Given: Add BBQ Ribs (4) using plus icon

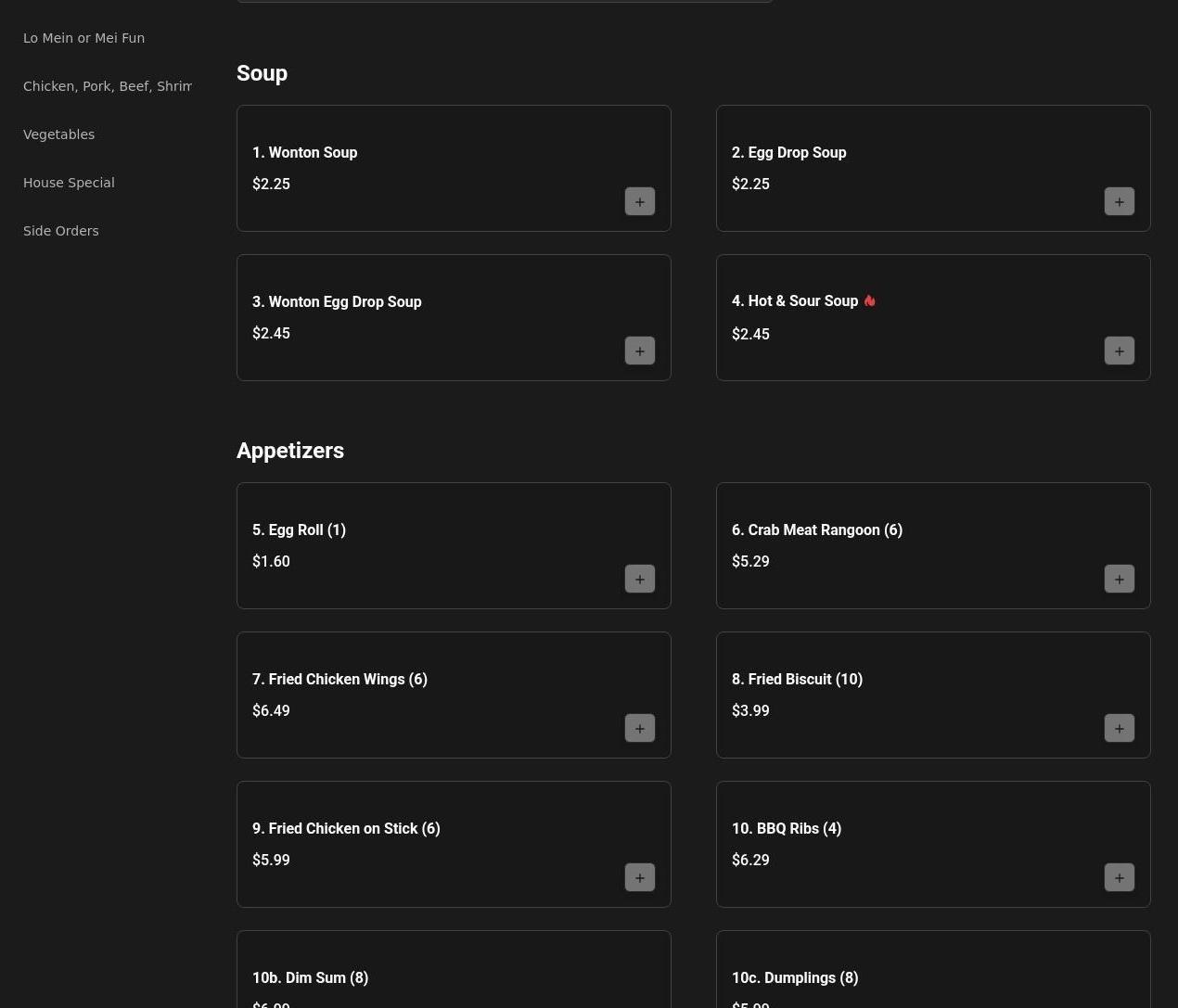Looking at the screenshot, I should [x=1120, y=877].
